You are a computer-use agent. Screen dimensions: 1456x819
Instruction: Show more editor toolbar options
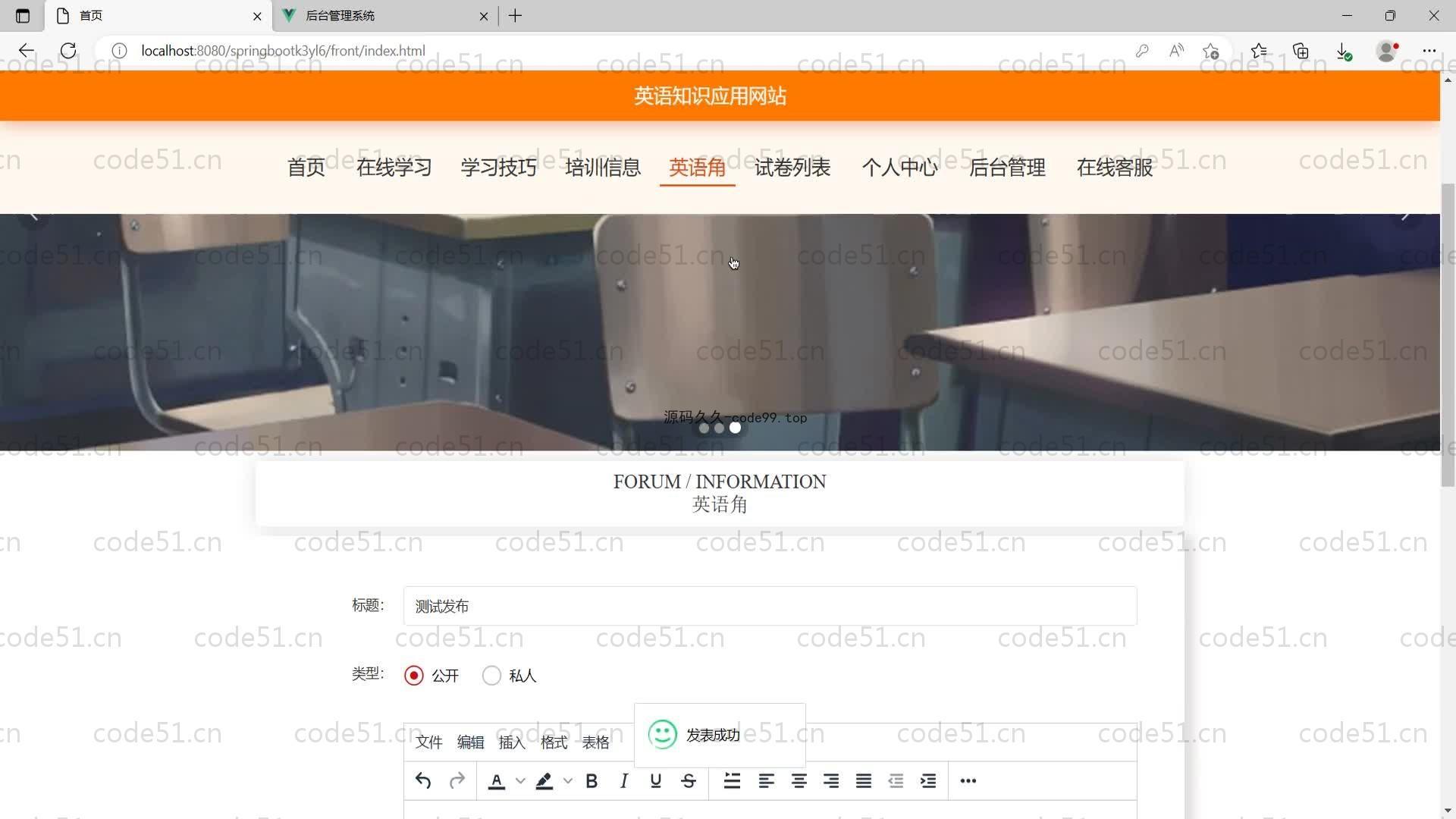click(968, 781)
